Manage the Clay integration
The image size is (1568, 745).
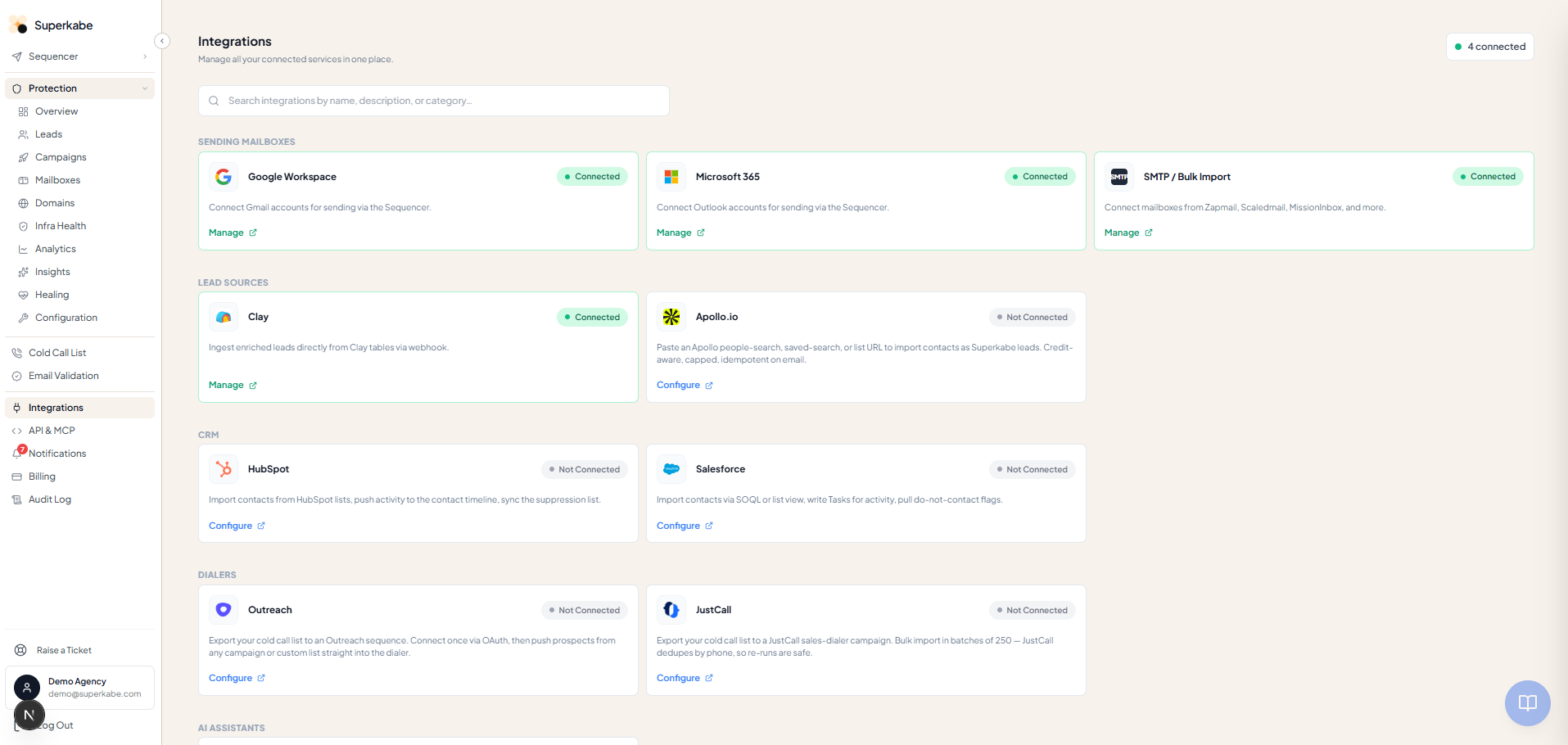tap(233, 385)
